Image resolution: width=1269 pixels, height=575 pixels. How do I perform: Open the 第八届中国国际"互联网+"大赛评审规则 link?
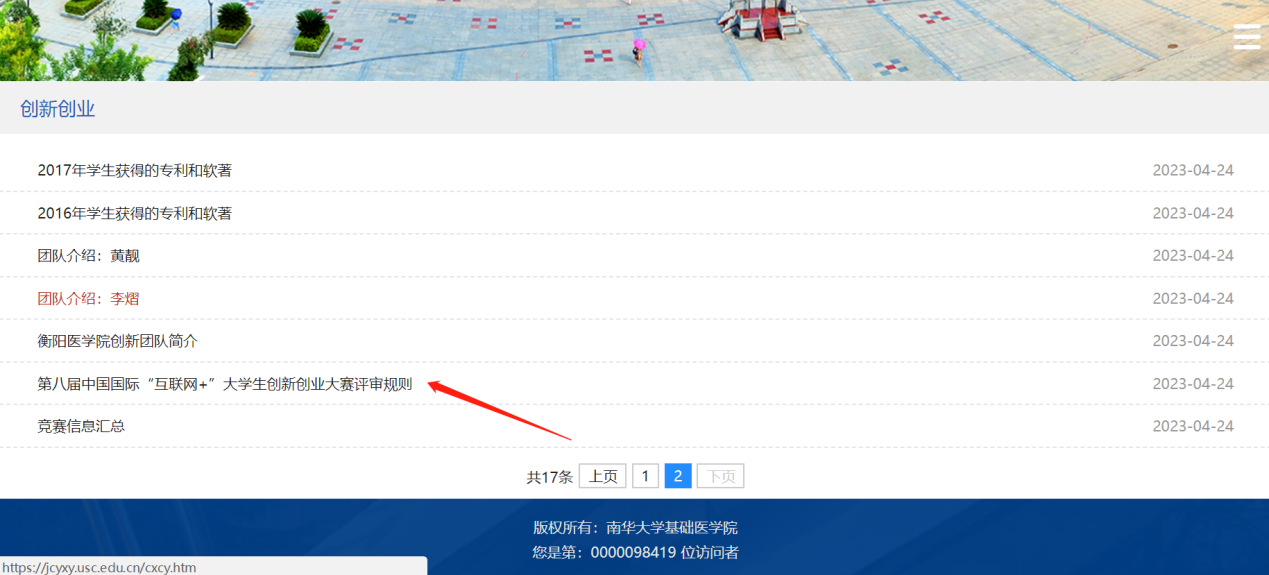(x=225, y=384)
